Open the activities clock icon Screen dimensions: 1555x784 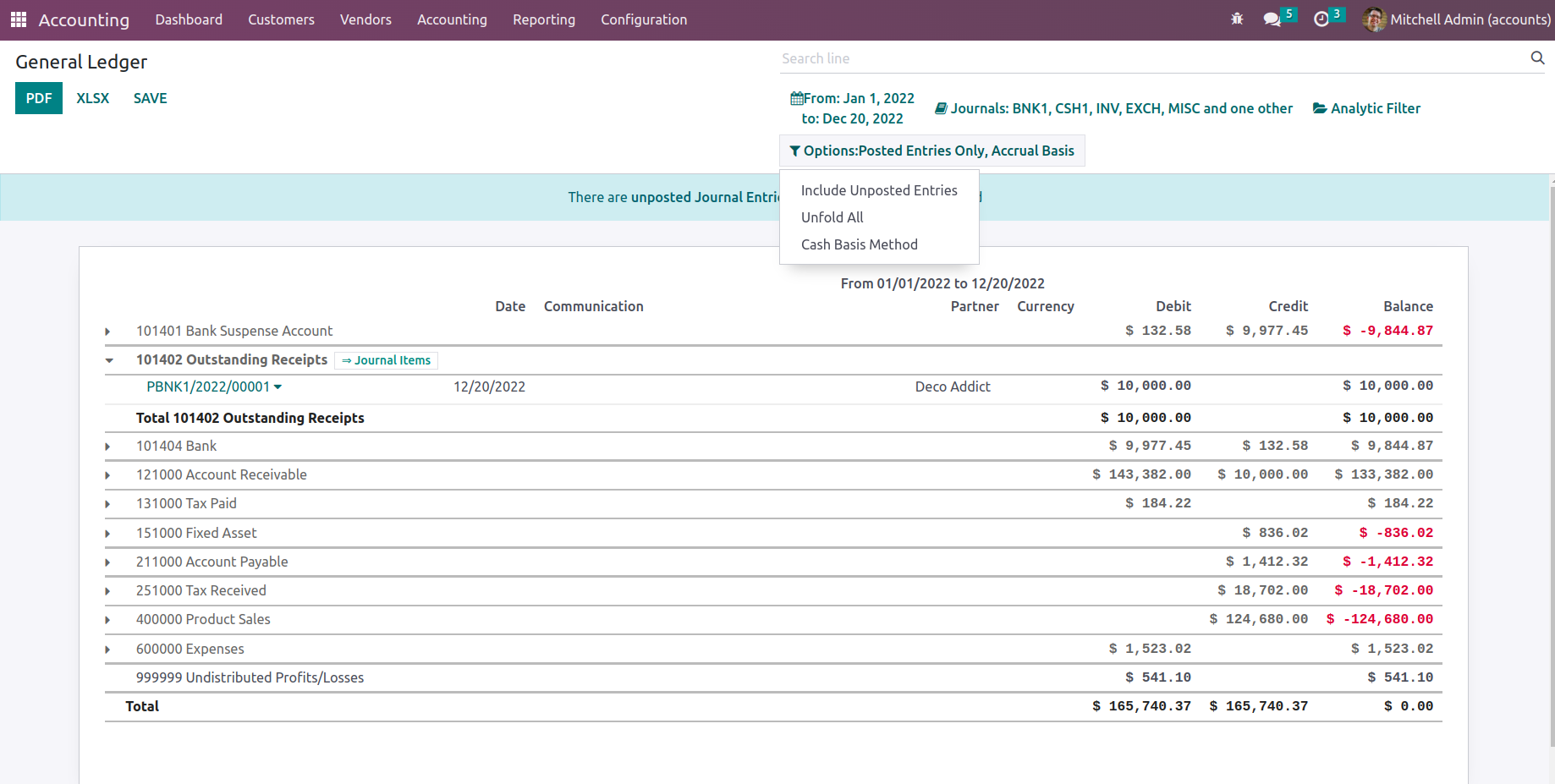(1321, 19)
